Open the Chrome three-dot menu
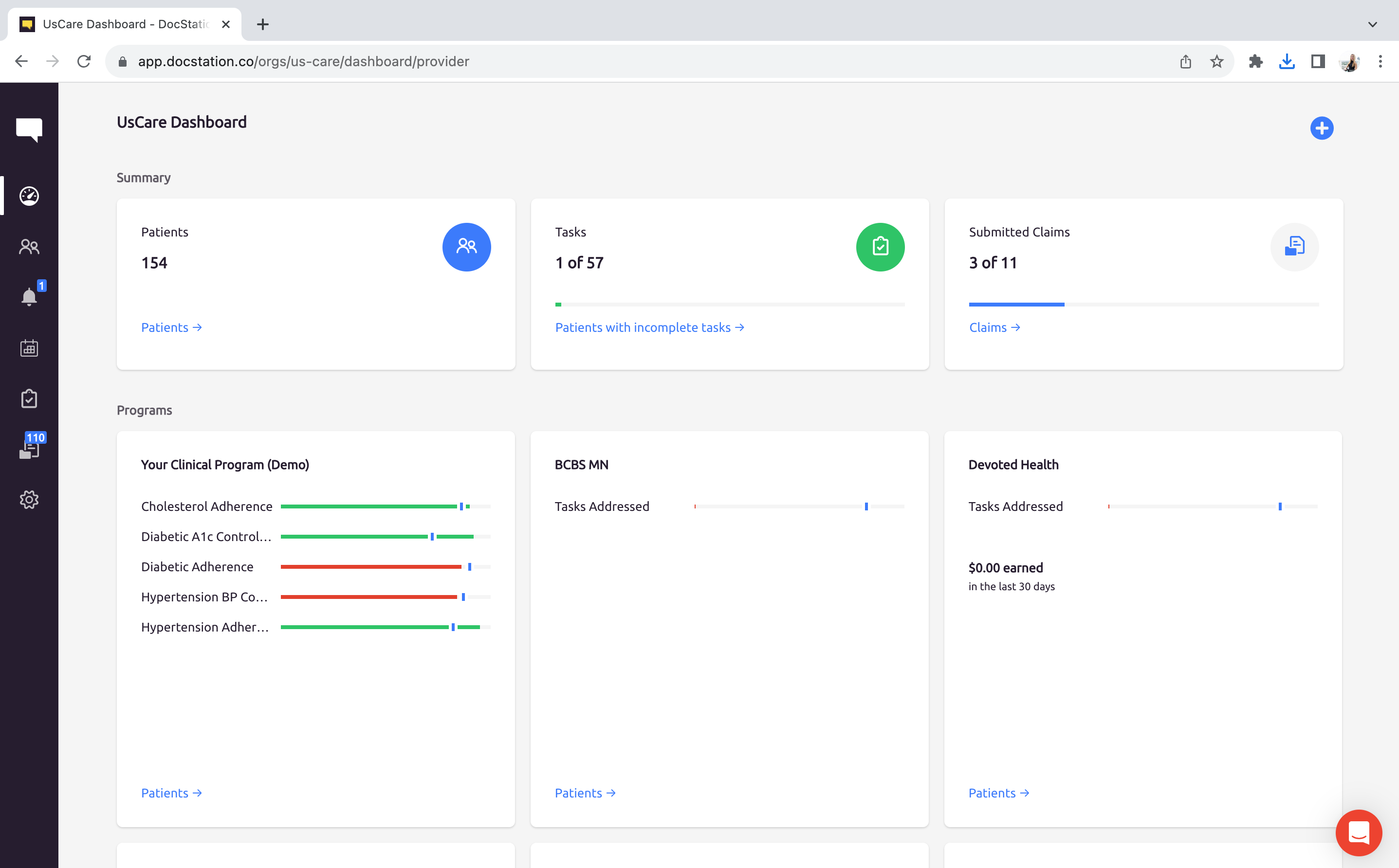 pyautogui.click(x=1380, y=61)
